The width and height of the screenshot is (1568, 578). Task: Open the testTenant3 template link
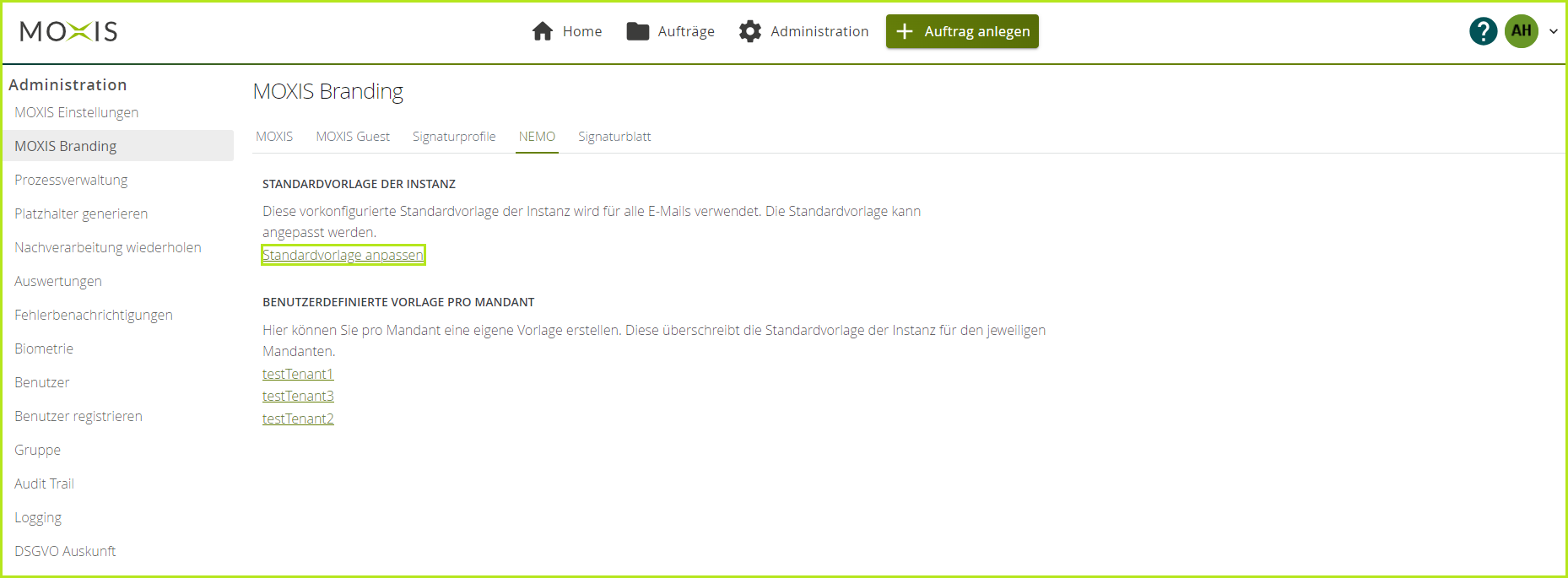click(x=298, y=396)
